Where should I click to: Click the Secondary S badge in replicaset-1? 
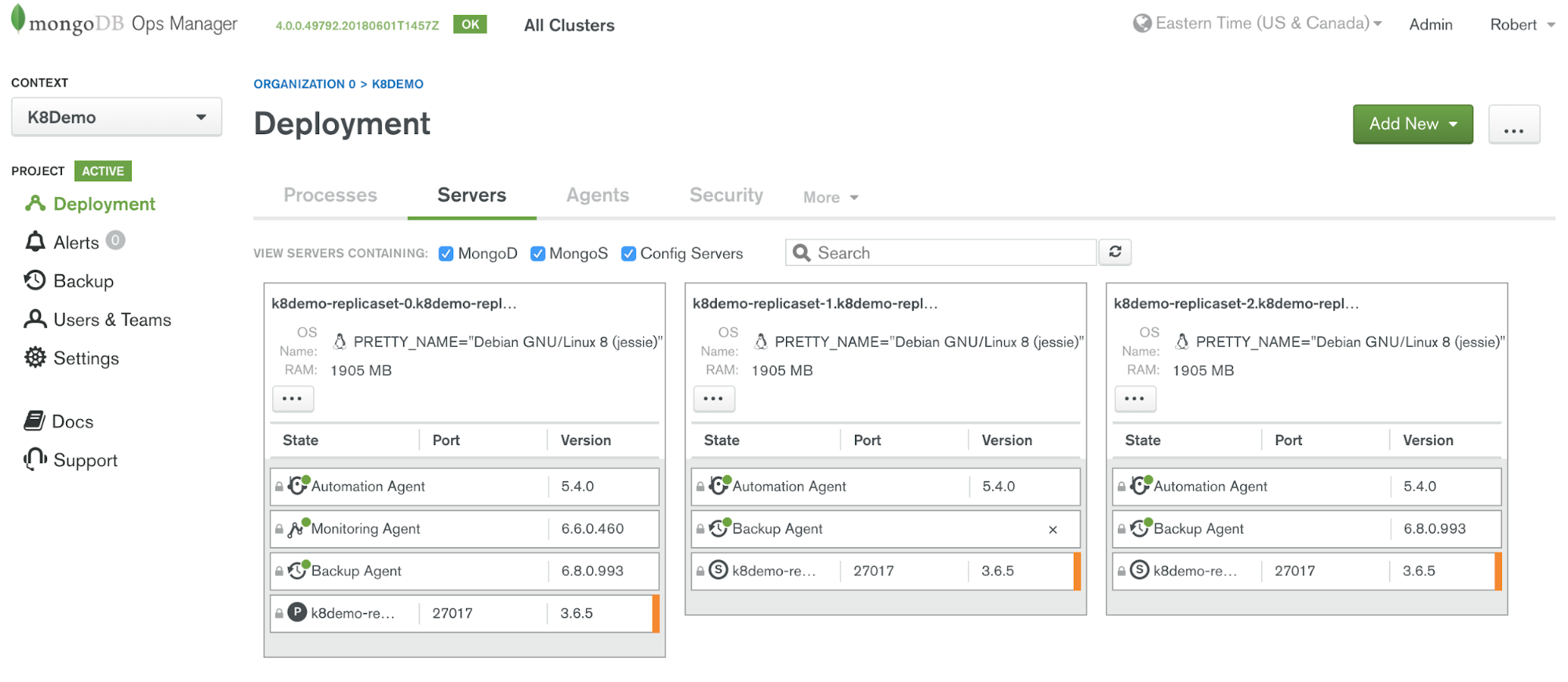point(719,570)
